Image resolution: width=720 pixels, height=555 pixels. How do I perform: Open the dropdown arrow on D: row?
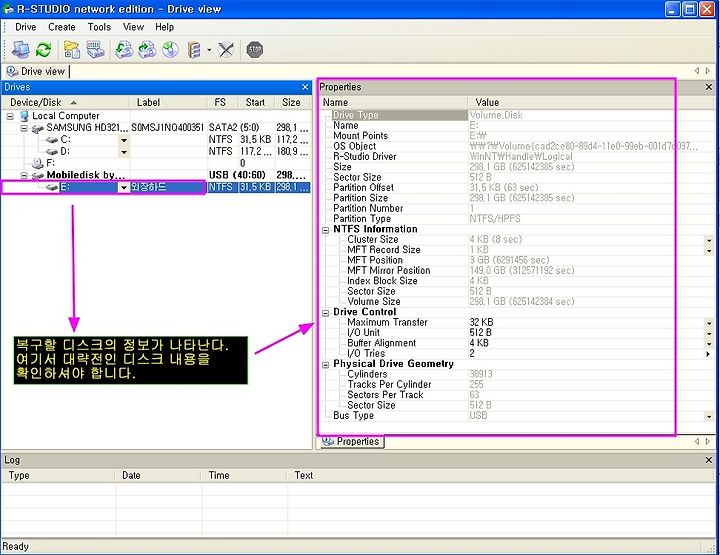(x=124, y=152)
